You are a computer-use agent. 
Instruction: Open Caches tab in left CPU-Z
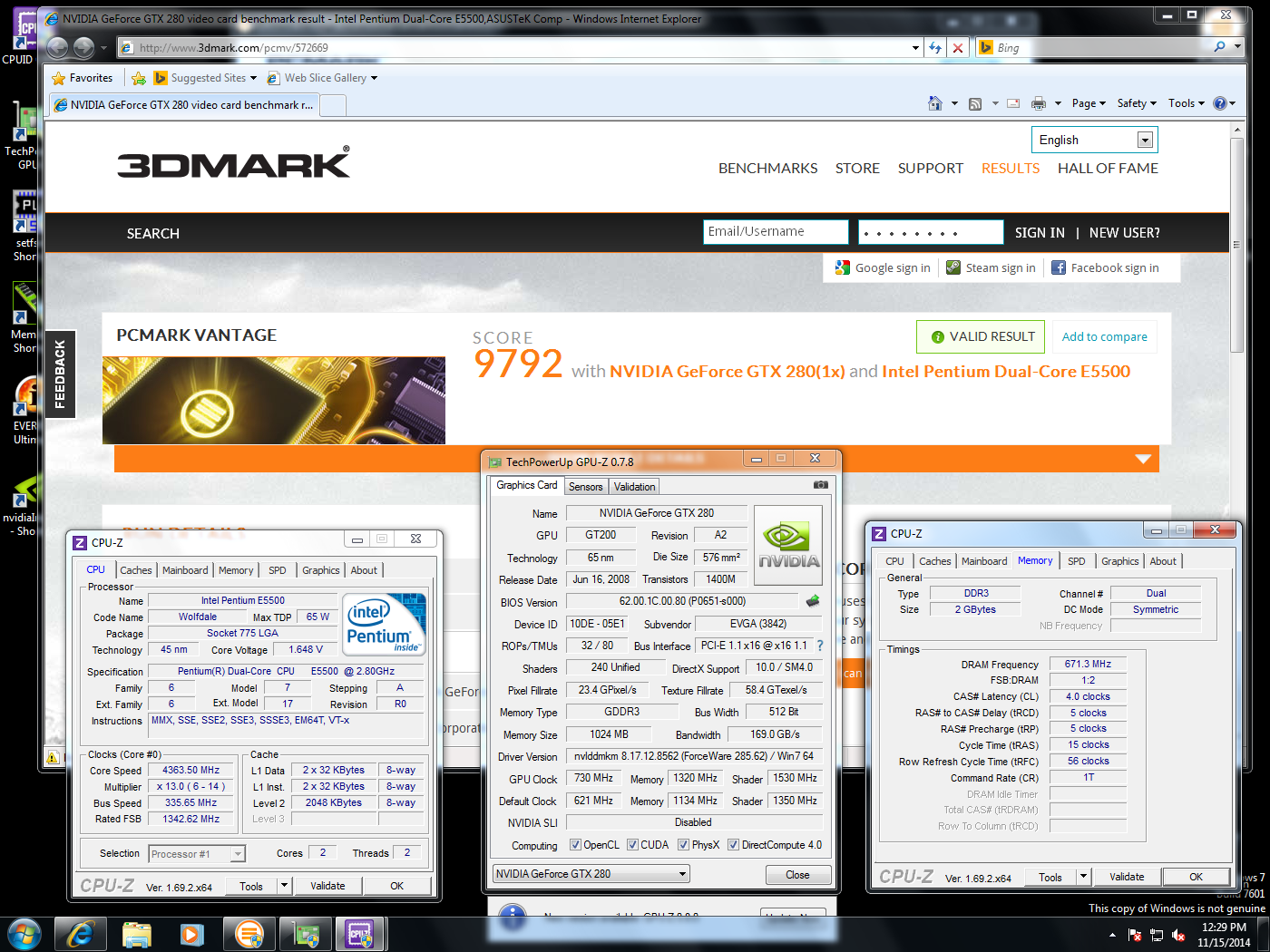click(136, 570)
